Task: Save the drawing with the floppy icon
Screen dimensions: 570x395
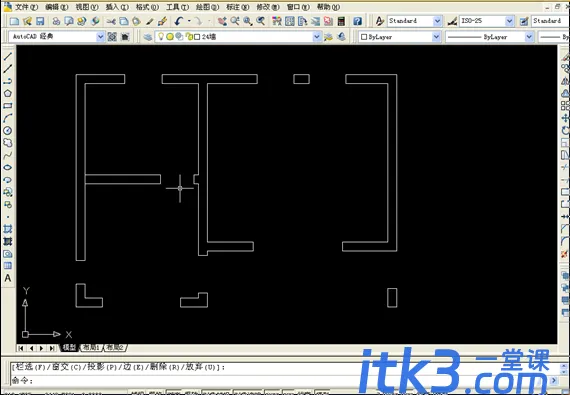Action: point(40,21)
